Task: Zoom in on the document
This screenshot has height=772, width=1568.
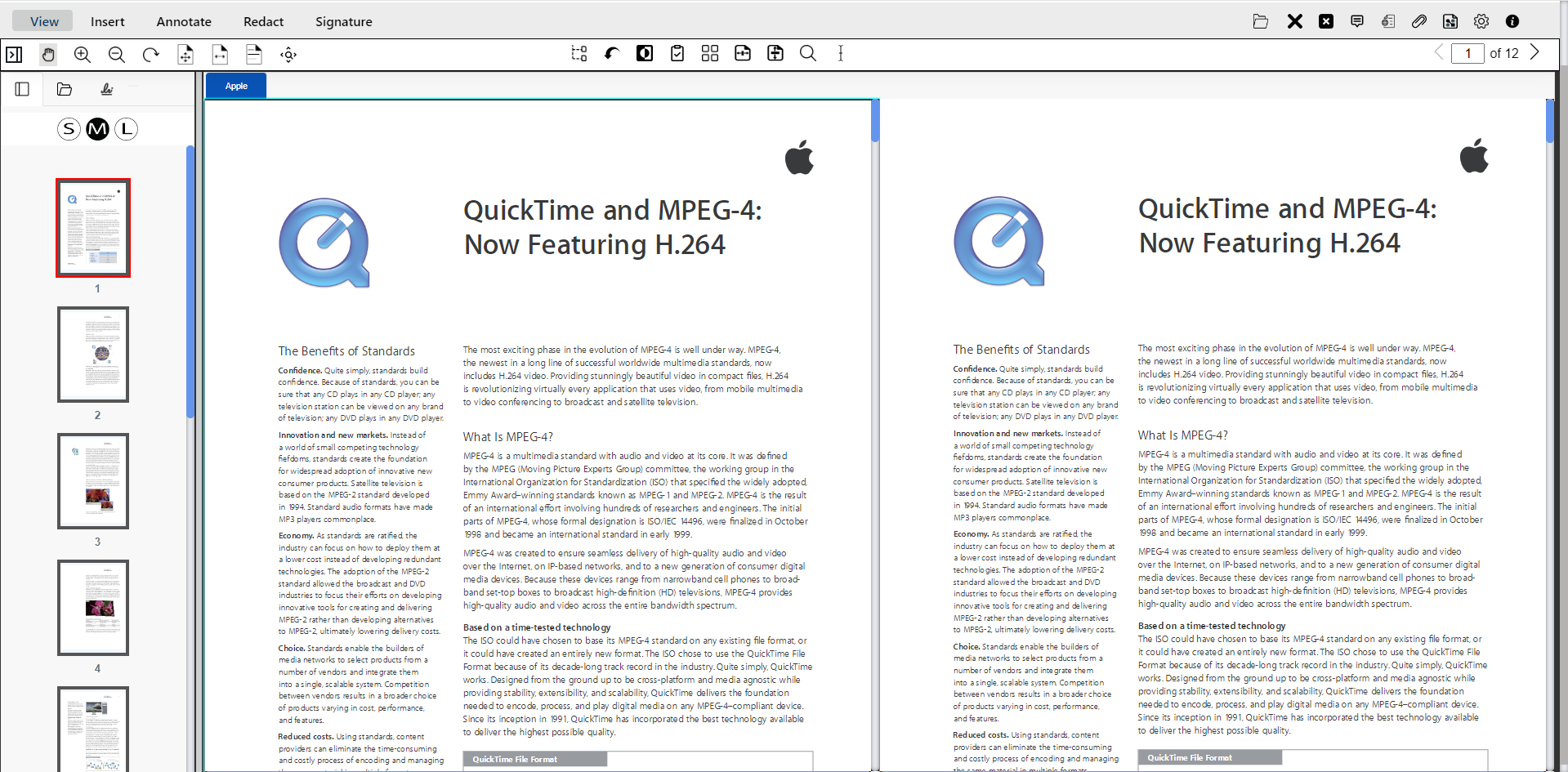Action: point(83,55)
